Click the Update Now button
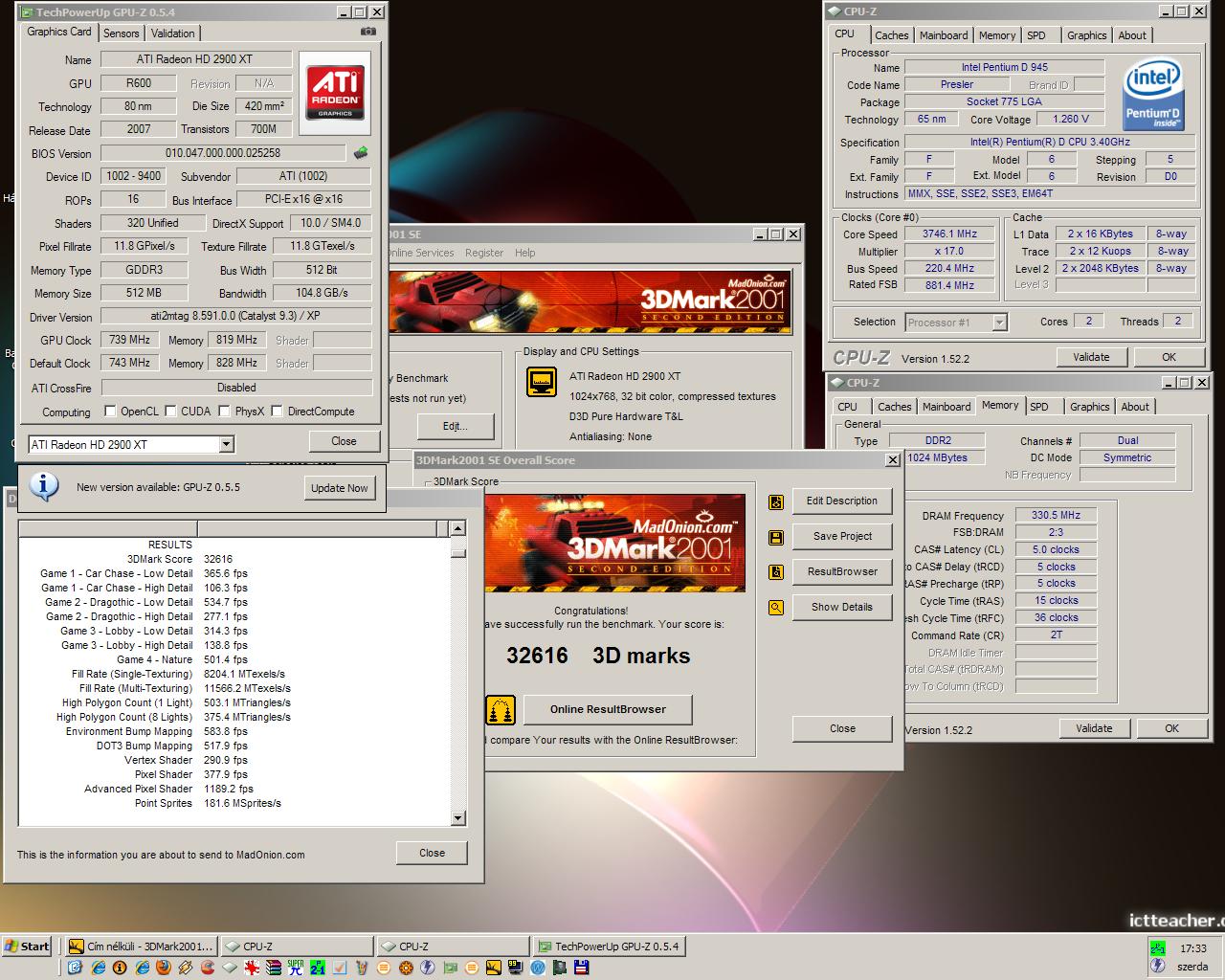The image size is (1225, 980). tap(340, 487)
